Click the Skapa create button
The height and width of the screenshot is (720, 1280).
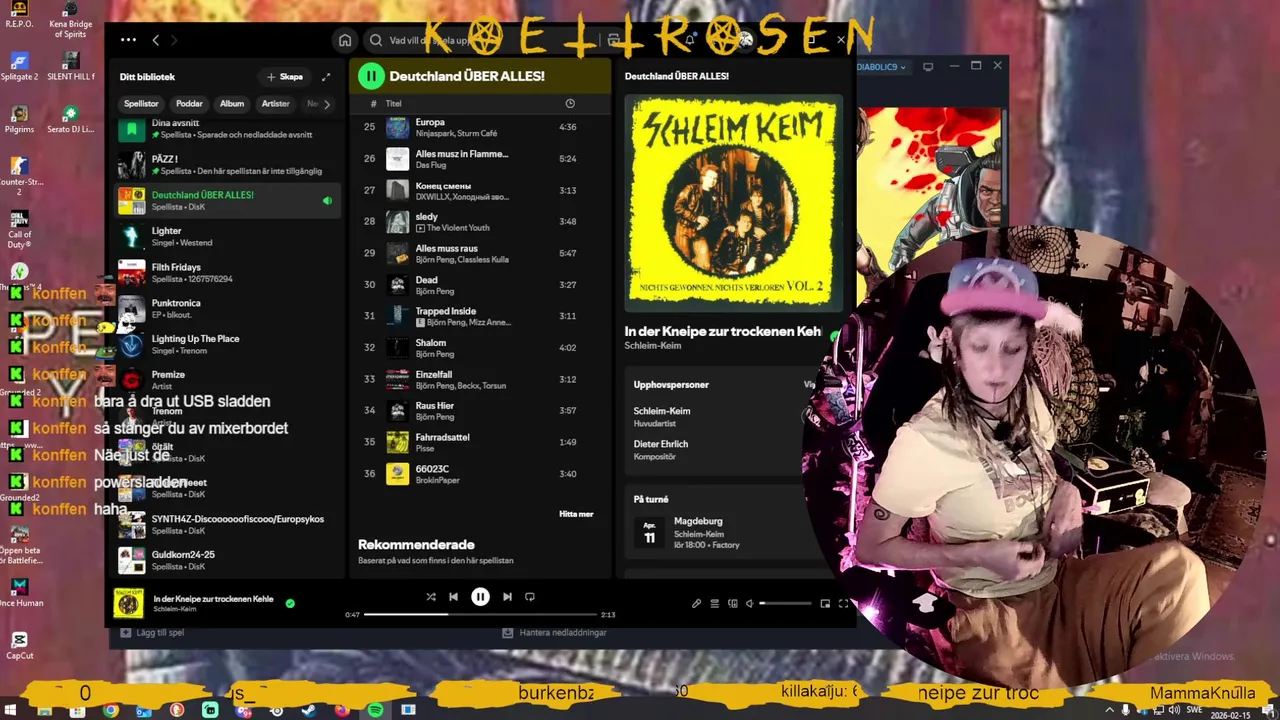tap(285, 77)
